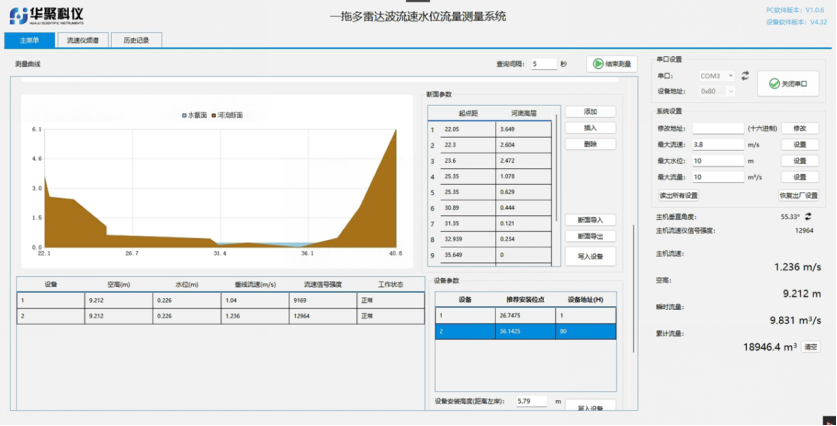The width and height of the screenshot is (837, 426).
Task: Click 清空 next to 累计流量
Action: [x=812, y=346]
